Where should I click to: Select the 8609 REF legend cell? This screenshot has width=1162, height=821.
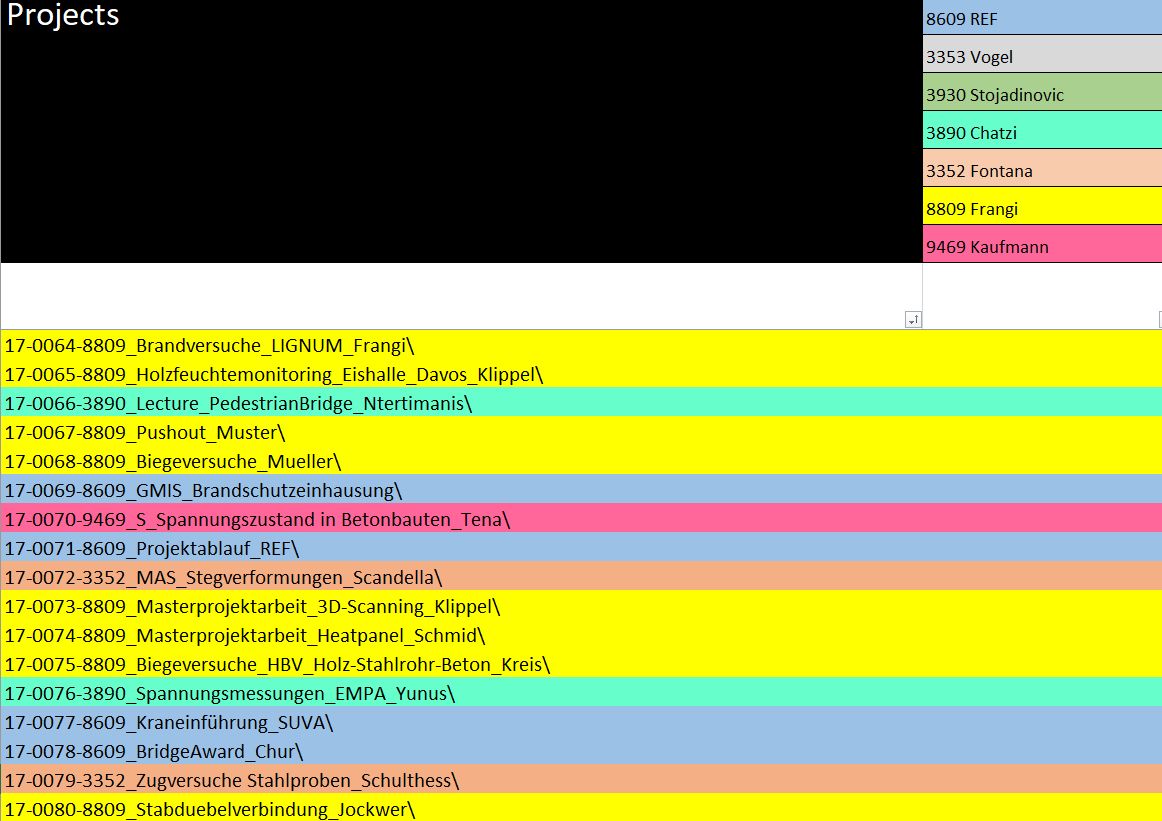point(1042,17)
